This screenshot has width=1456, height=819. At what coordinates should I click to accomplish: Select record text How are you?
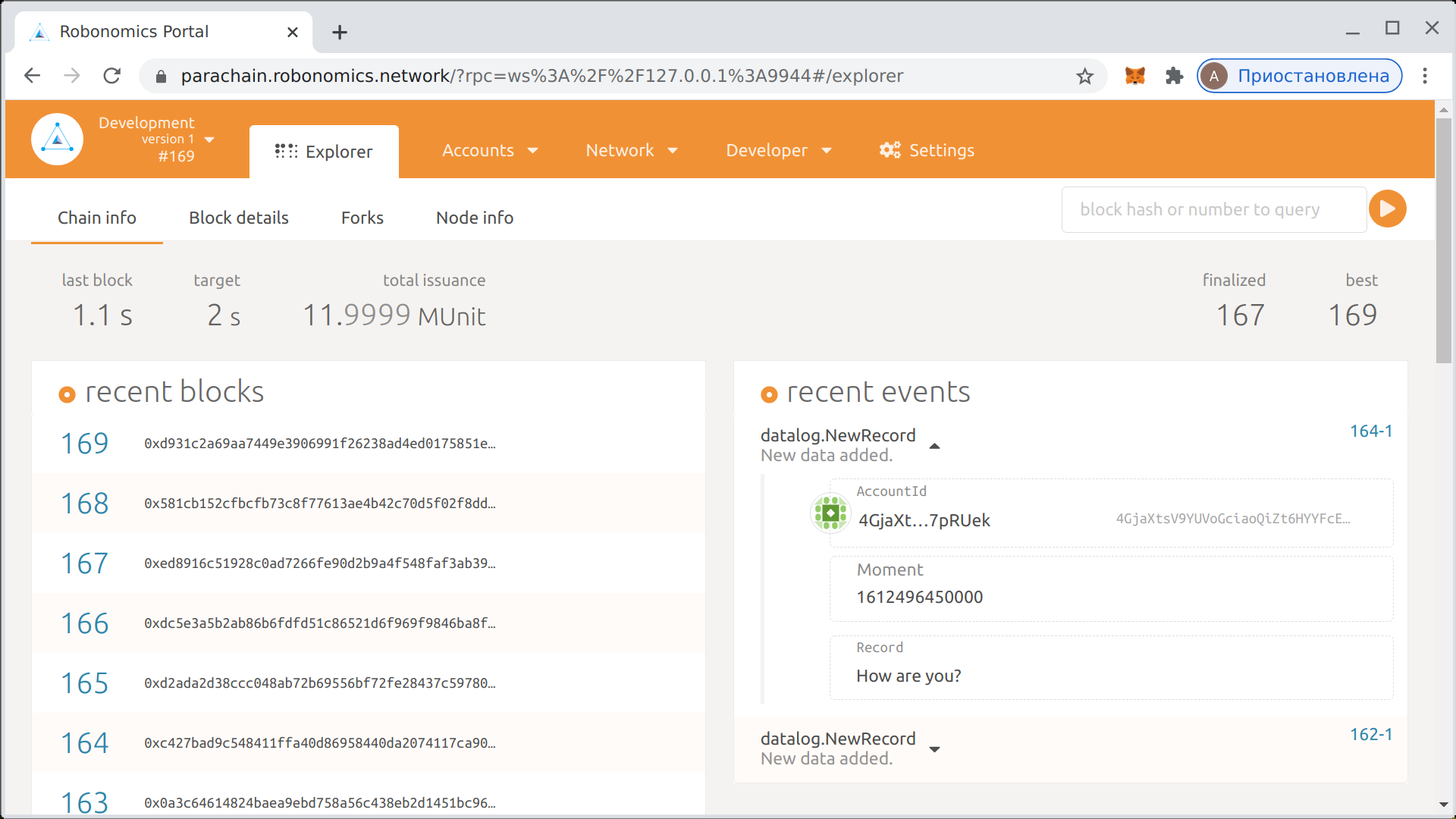point(908,676)
